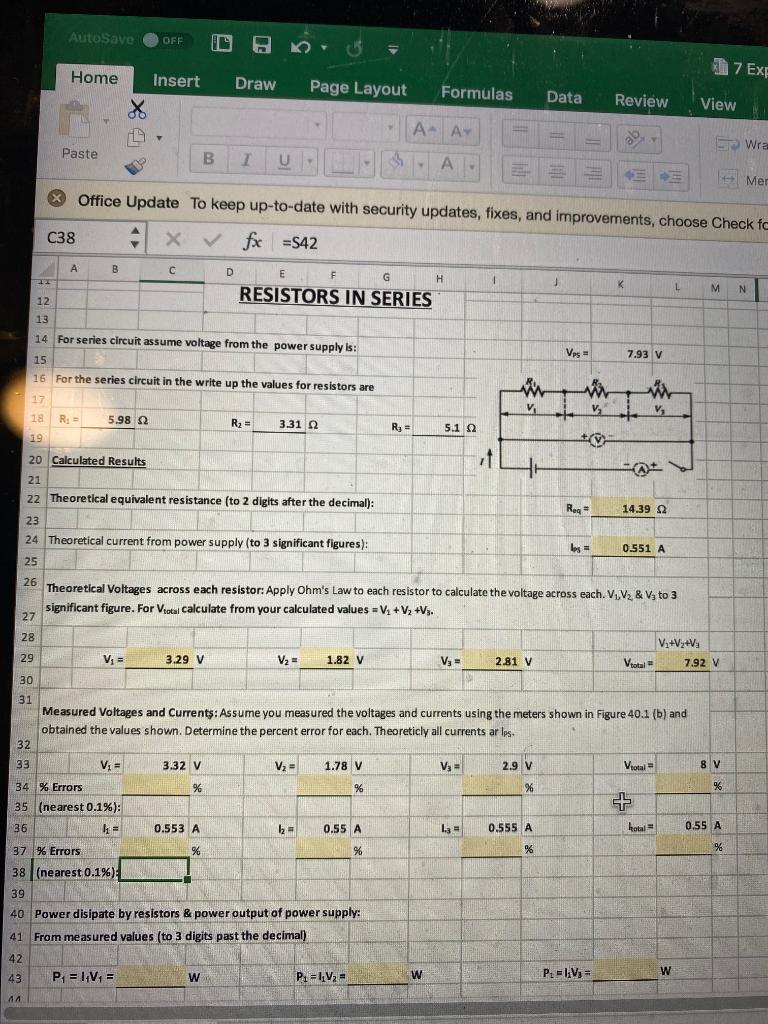Click the Increase Font Size icon

[422, 130]
